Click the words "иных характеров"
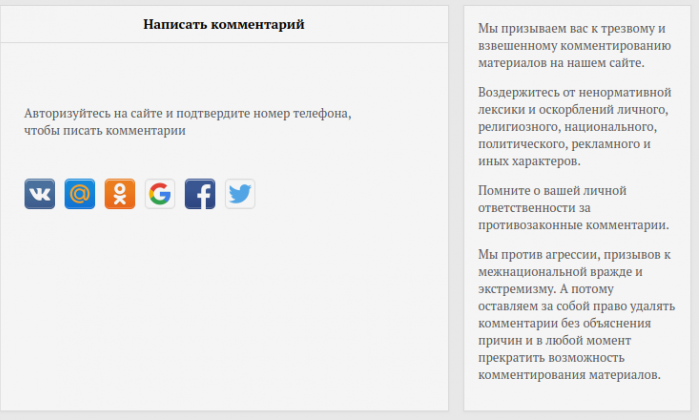The height and width of the screenshot is (420, 699). (528, 161)
